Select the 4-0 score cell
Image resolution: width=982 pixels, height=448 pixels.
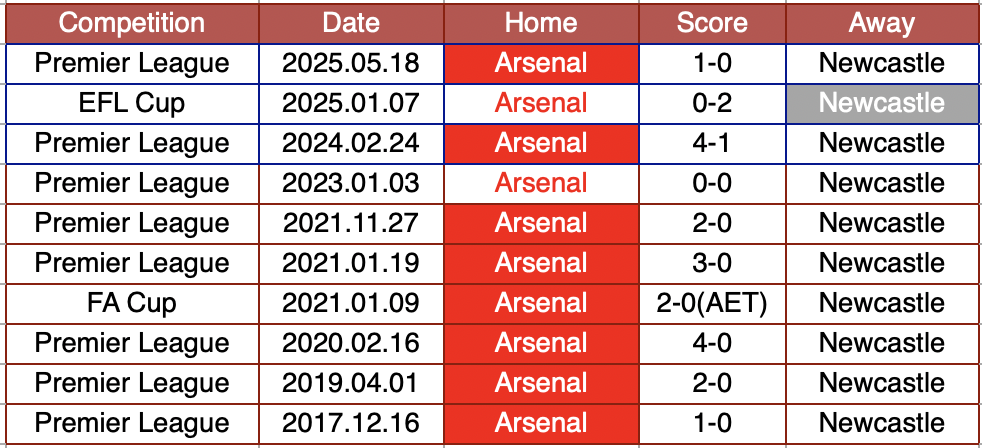[x=712, y=343]
